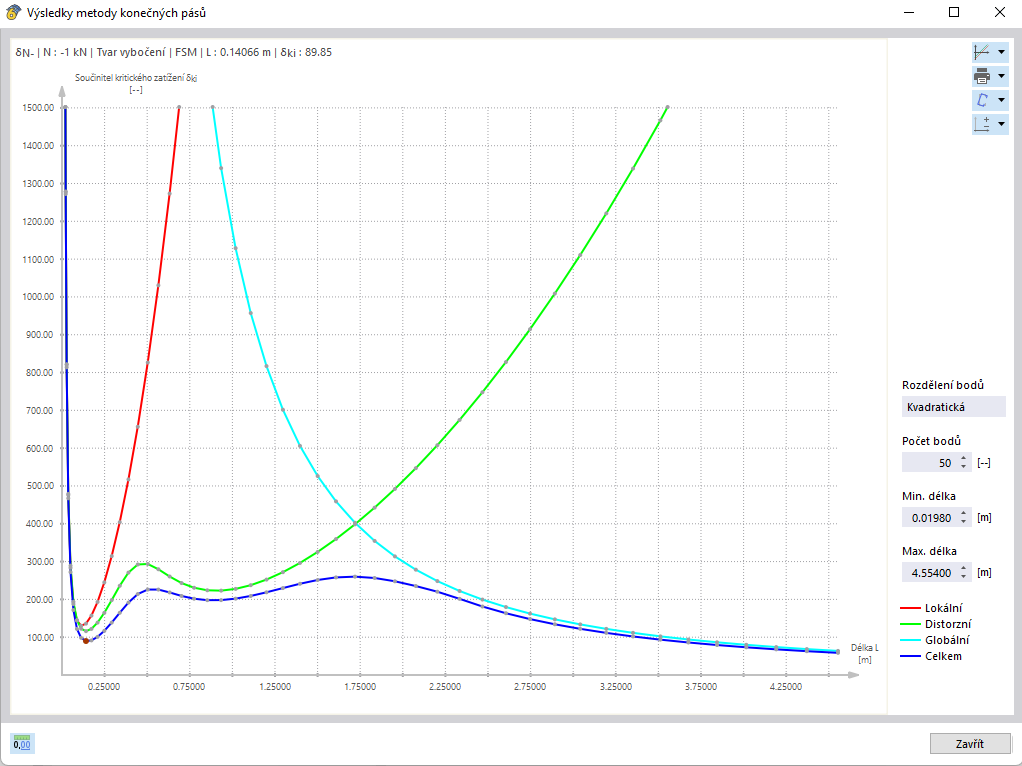Click the application icon in title bar
The width and height of the screenshot is (1022, 766).
pyautogui.click(x=13, y=12)
